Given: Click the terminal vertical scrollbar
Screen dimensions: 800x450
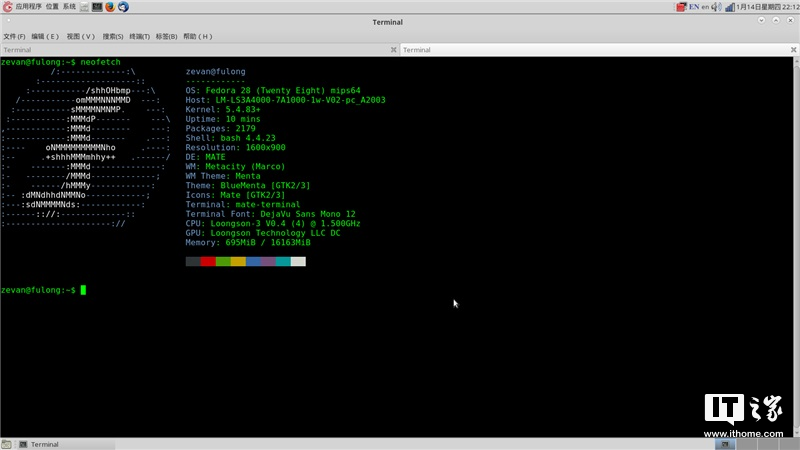Looking at the screenshot, I should click(x=796, y=246).
